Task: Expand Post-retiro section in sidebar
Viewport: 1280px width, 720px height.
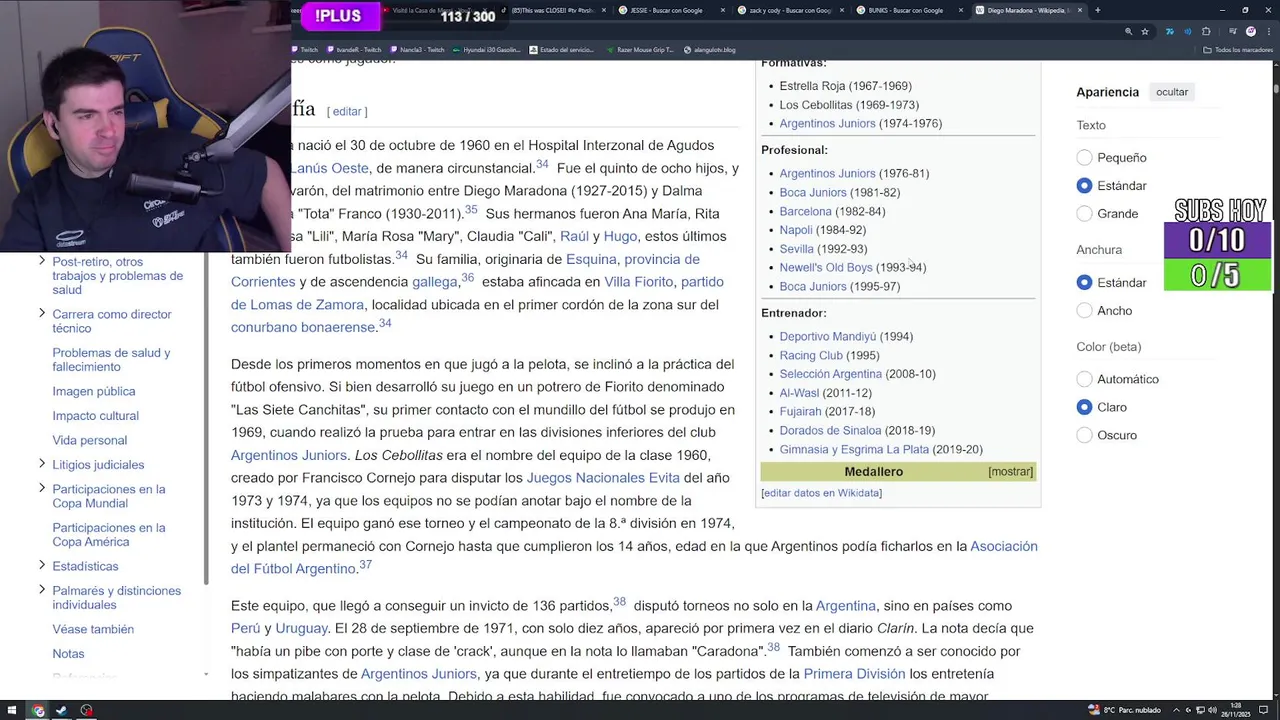Action: point(41,262)
